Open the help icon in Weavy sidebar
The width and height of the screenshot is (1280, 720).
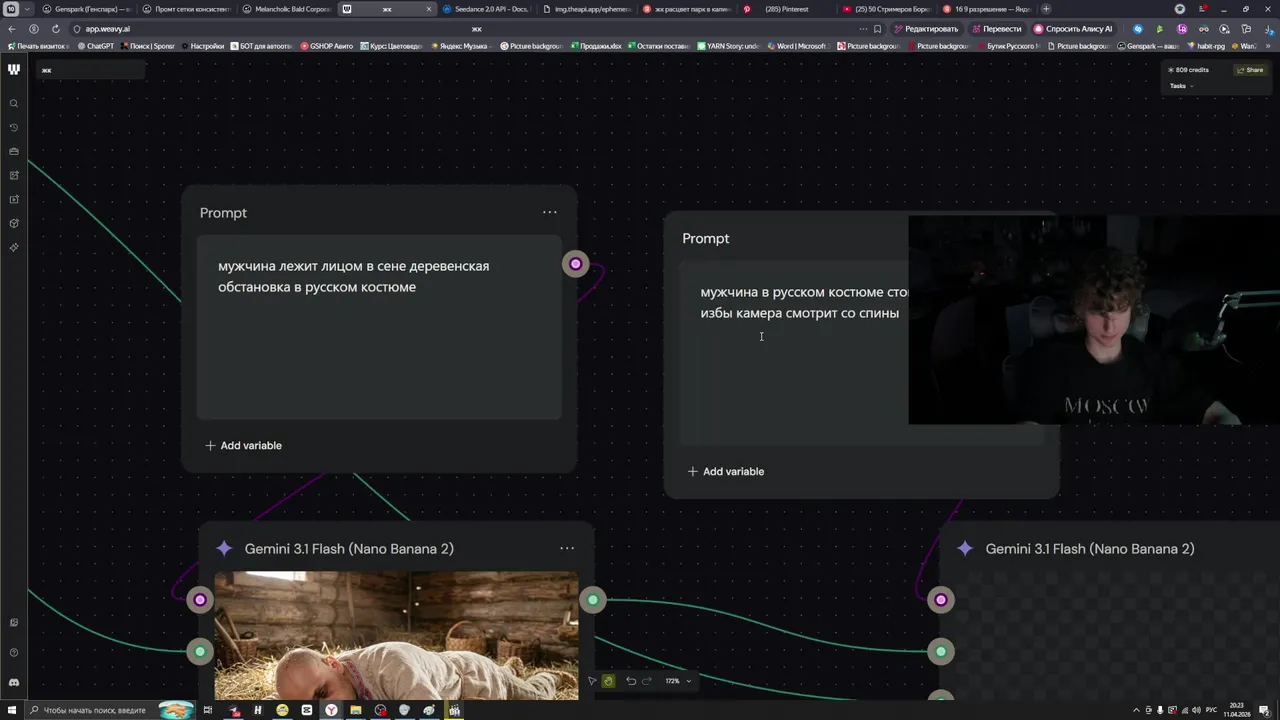pos(14,652)
